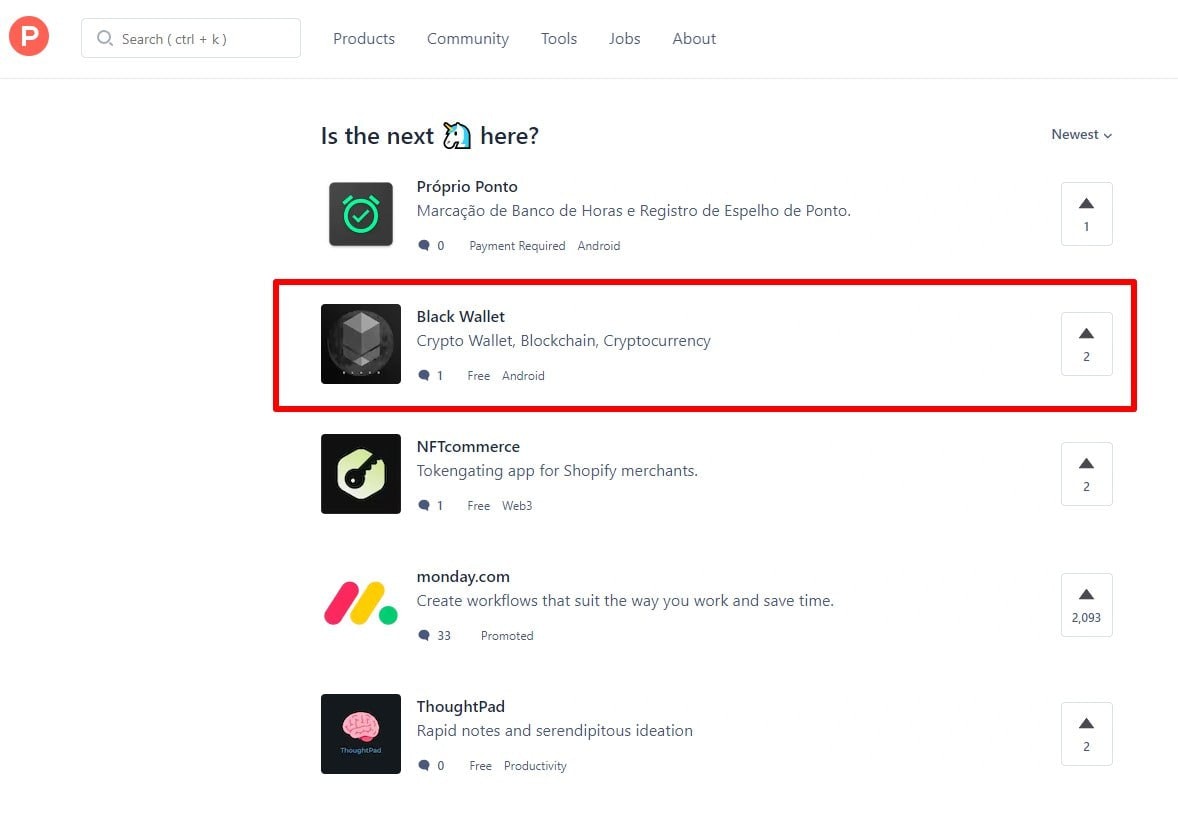Viewport: 1178px width, 813px height.
Task: Click the Payment Required tag
Action: point(517,246)
